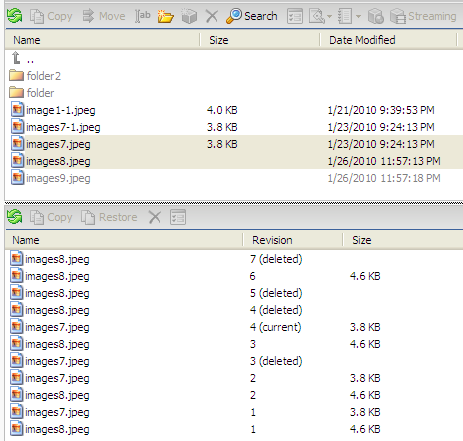The image size is (463, 441).
Task: Click the Streaming toolbar button
Action: [x=423, y=16]
